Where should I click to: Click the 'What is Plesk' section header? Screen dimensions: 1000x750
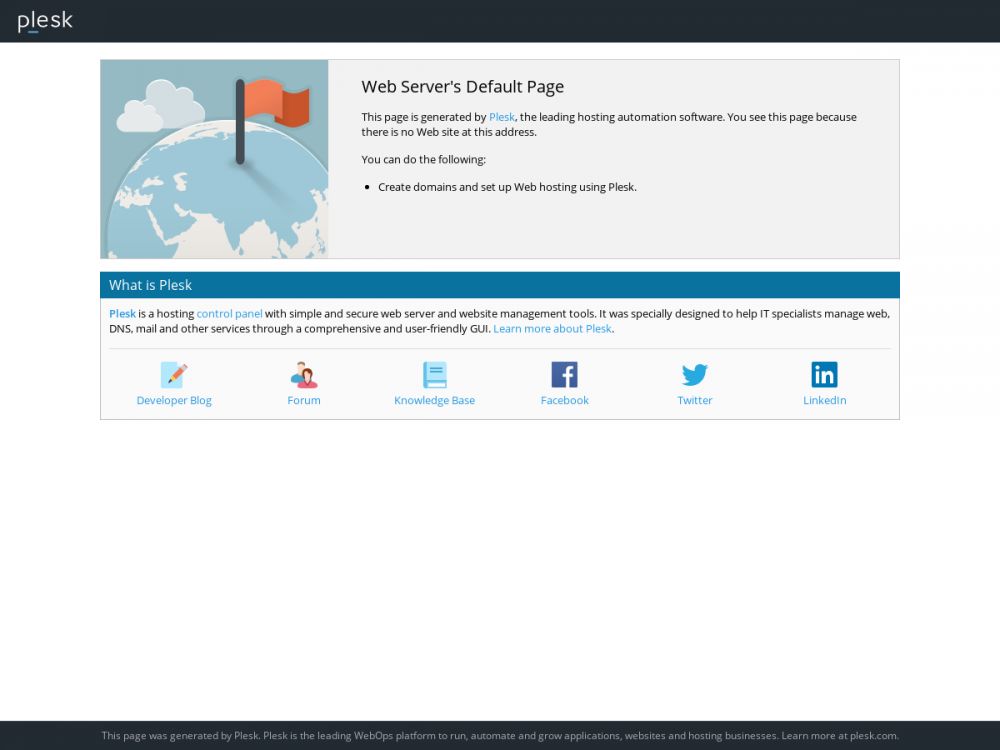[x=150, y=285]
